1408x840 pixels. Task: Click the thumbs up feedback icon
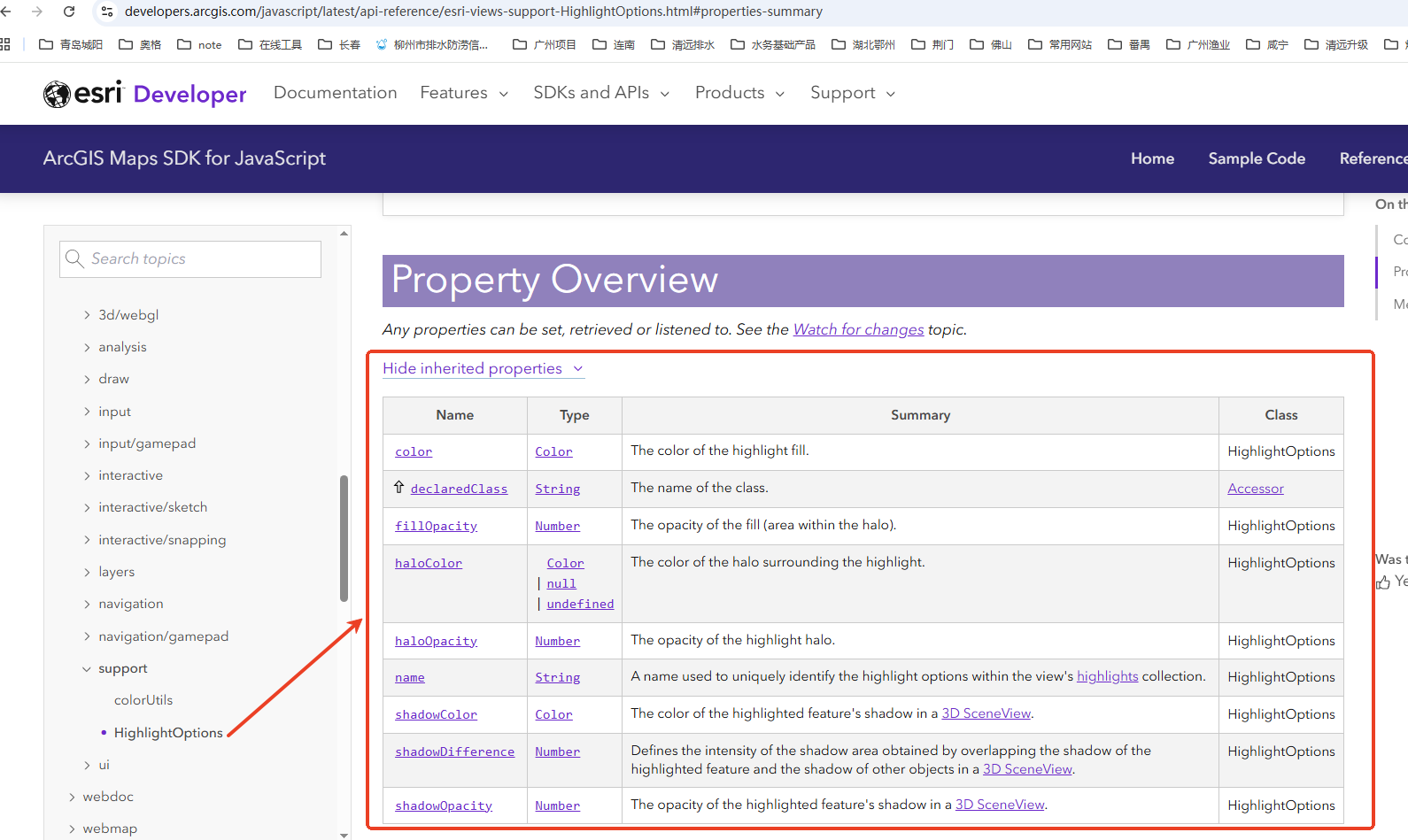(1383, 582)
